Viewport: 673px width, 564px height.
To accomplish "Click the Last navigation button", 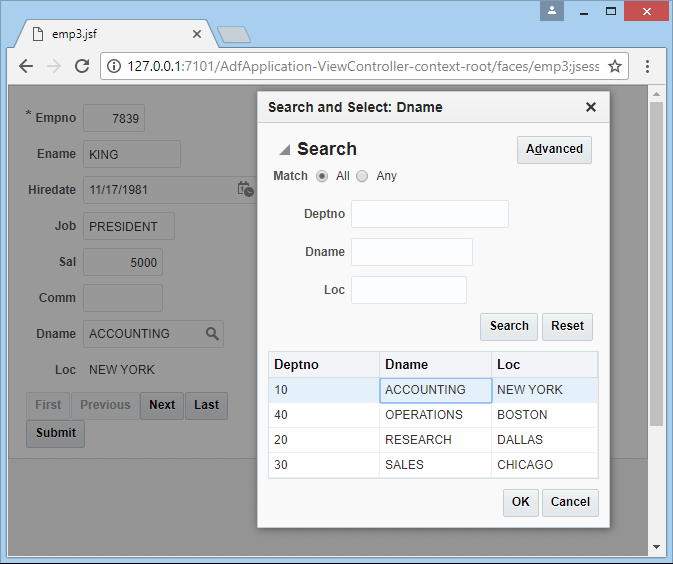I will click(x=206, y=405).
